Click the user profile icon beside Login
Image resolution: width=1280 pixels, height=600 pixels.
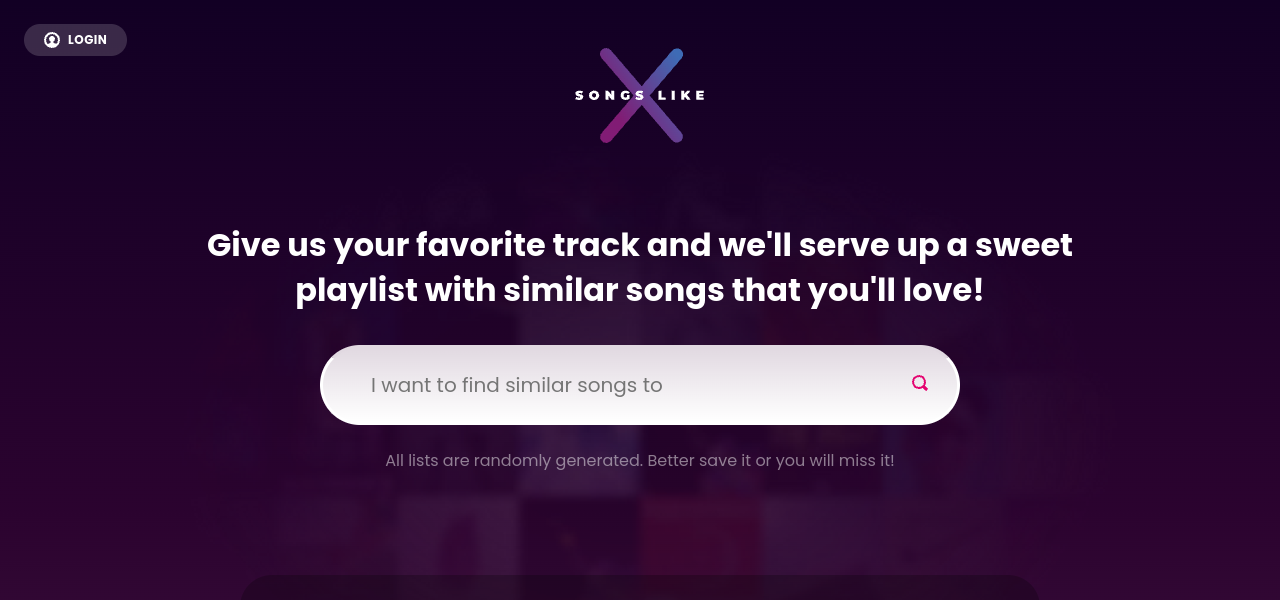52,40
